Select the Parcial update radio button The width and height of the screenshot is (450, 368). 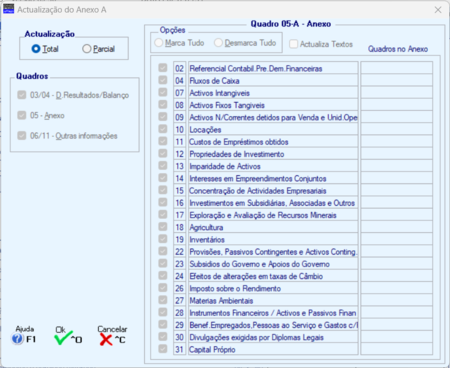click(x=87, y=49)
